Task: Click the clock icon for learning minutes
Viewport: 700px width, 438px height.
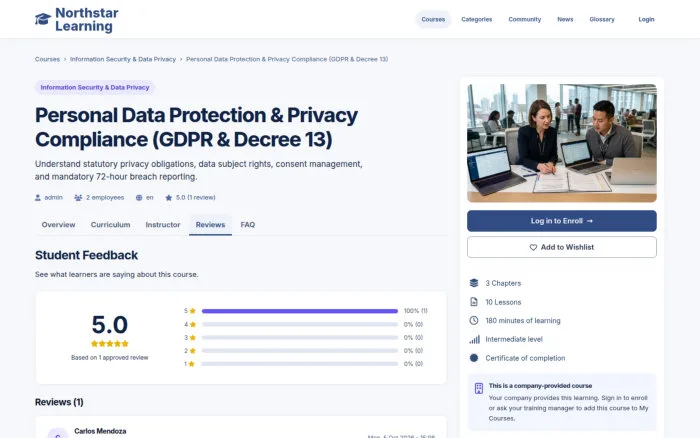Action: point(474,321)
